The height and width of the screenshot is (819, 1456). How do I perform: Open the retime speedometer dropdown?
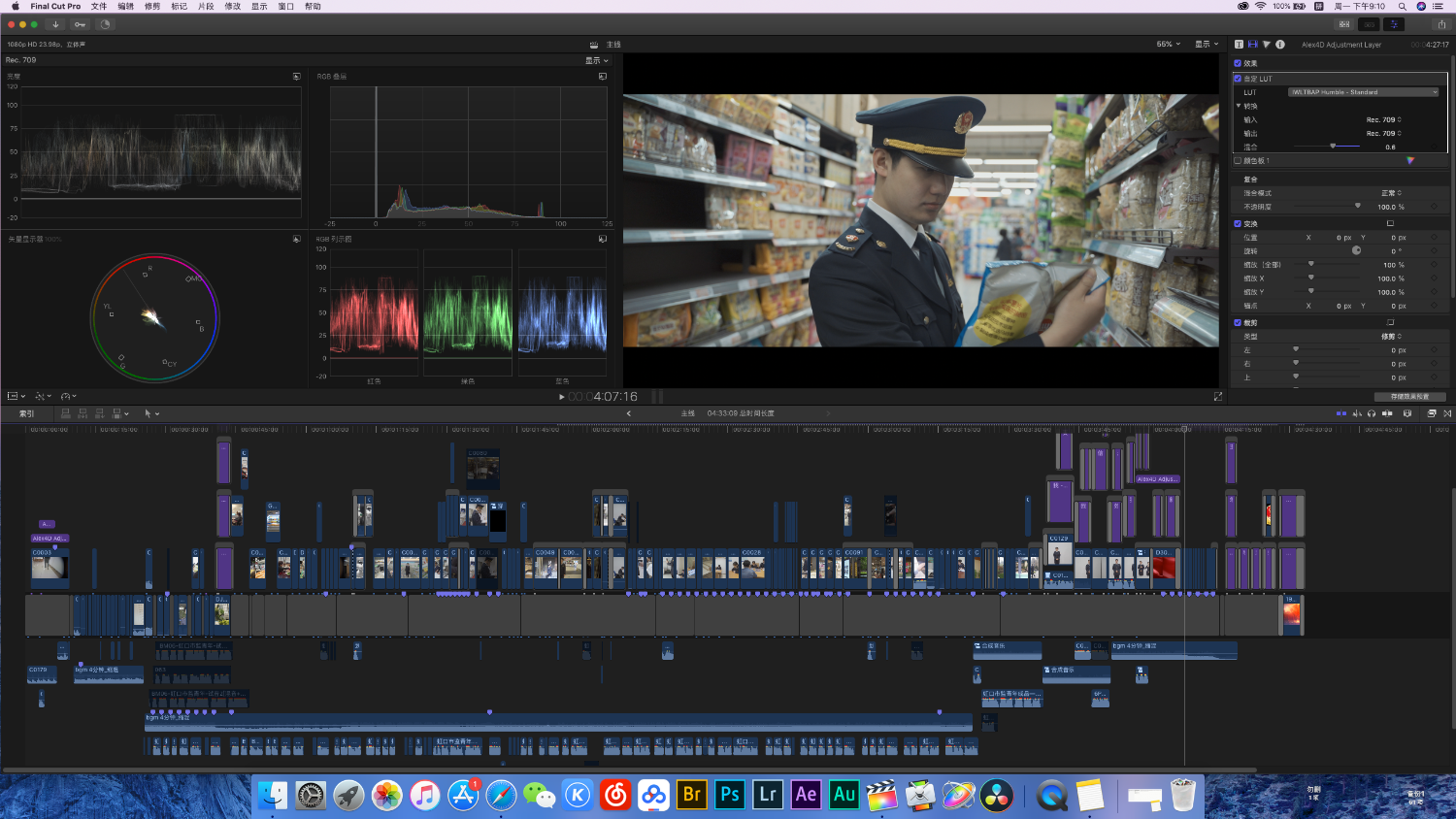pyautogui.click(x=69, y=396)
